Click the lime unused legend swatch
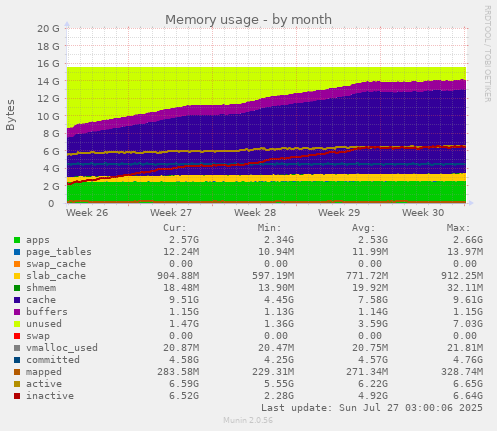 17,324
